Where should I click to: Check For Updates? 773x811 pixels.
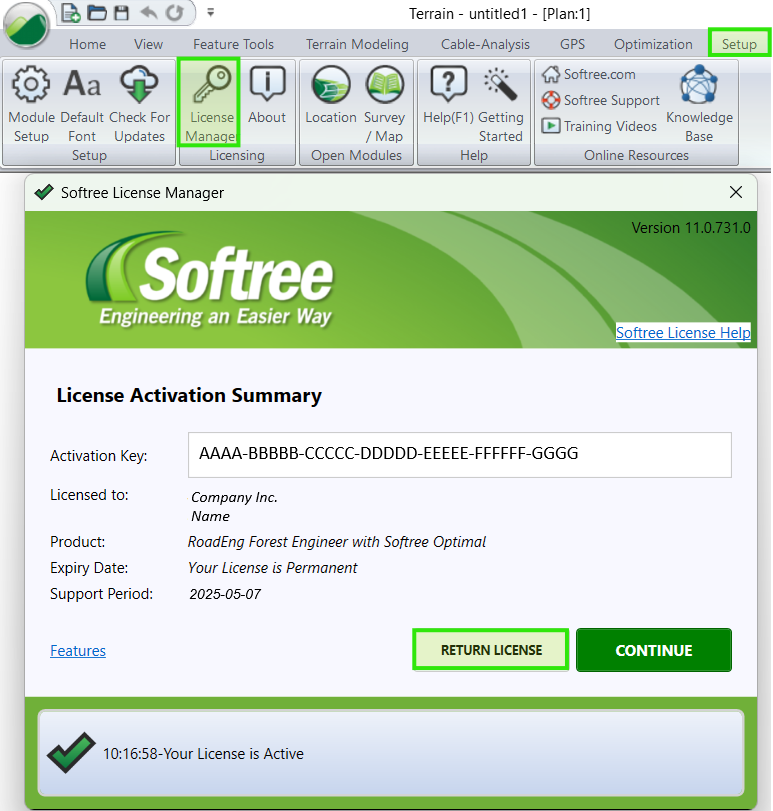(x=139, y=103)
